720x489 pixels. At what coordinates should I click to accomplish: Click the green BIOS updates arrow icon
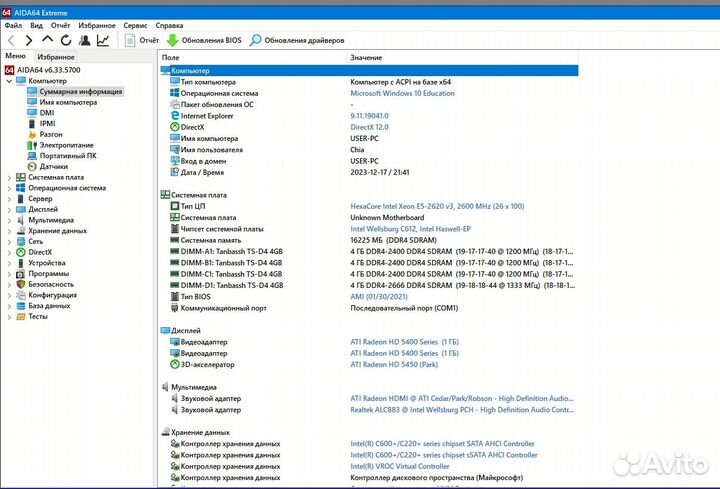173,40
